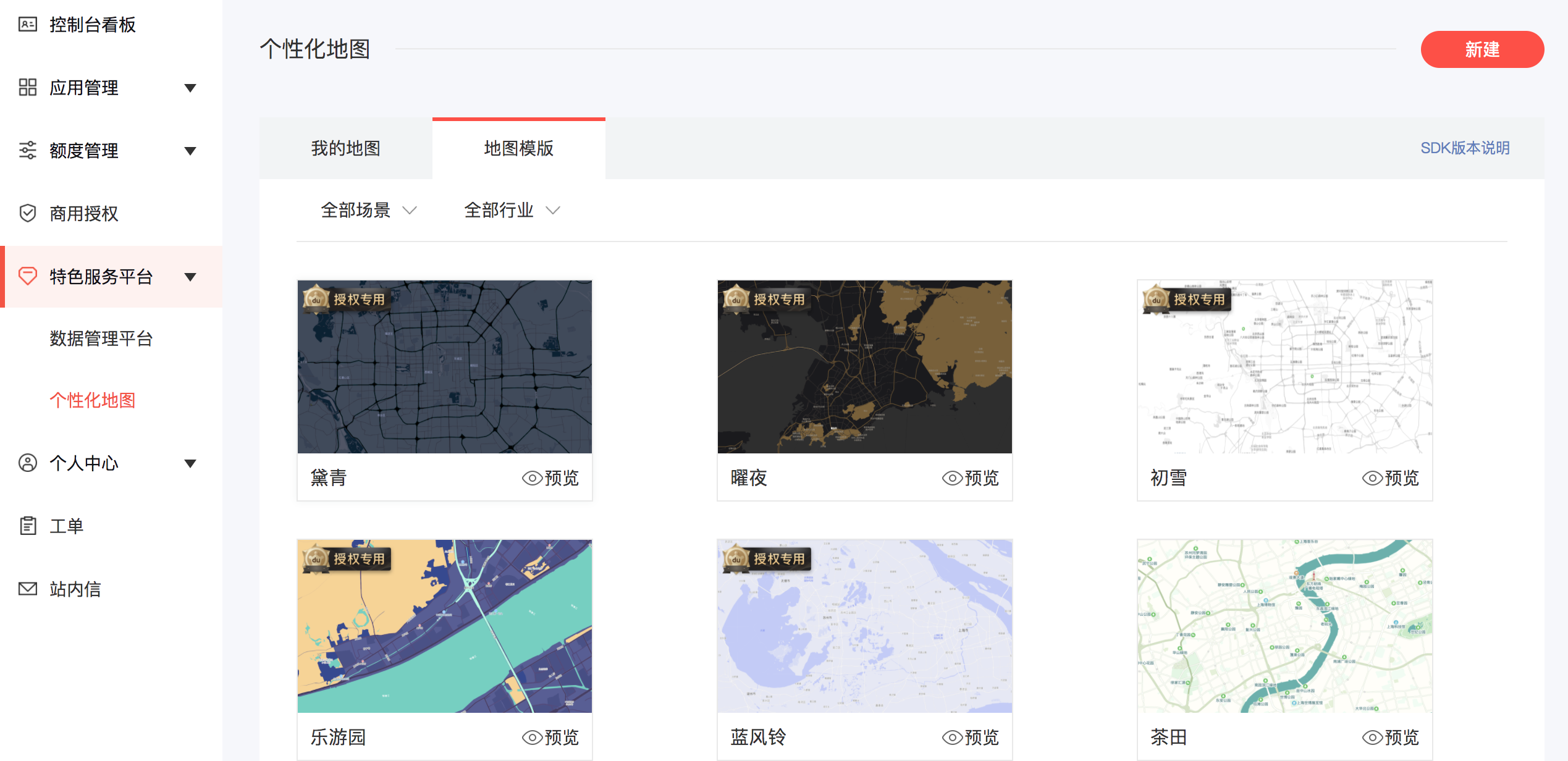Viewport: 1568px width, 761px height.
Task: Click the eye preview icon for 黛青
Action: (x=532, y=478)
